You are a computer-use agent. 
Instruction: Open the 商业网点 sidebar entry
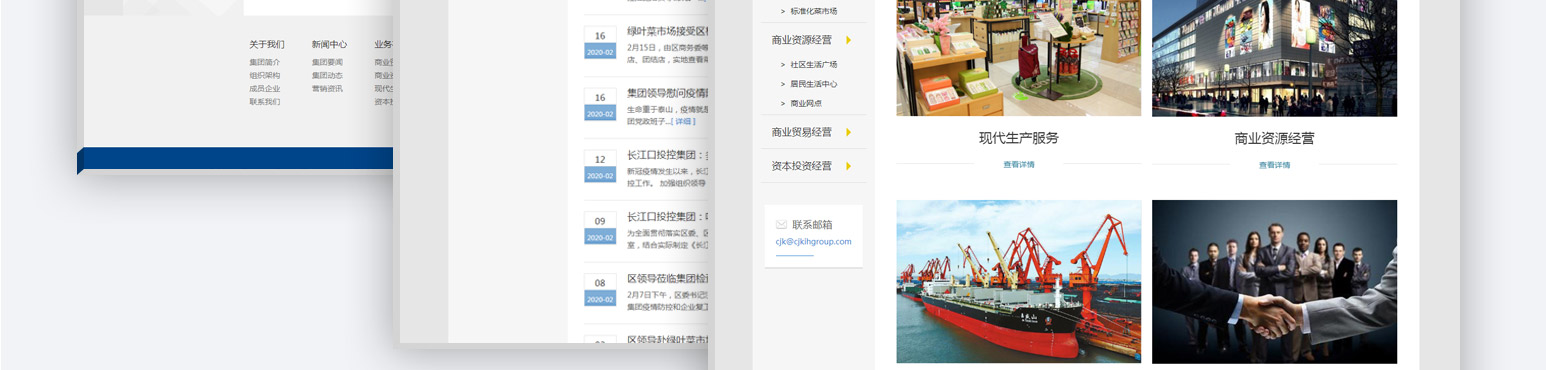(806, 103)
